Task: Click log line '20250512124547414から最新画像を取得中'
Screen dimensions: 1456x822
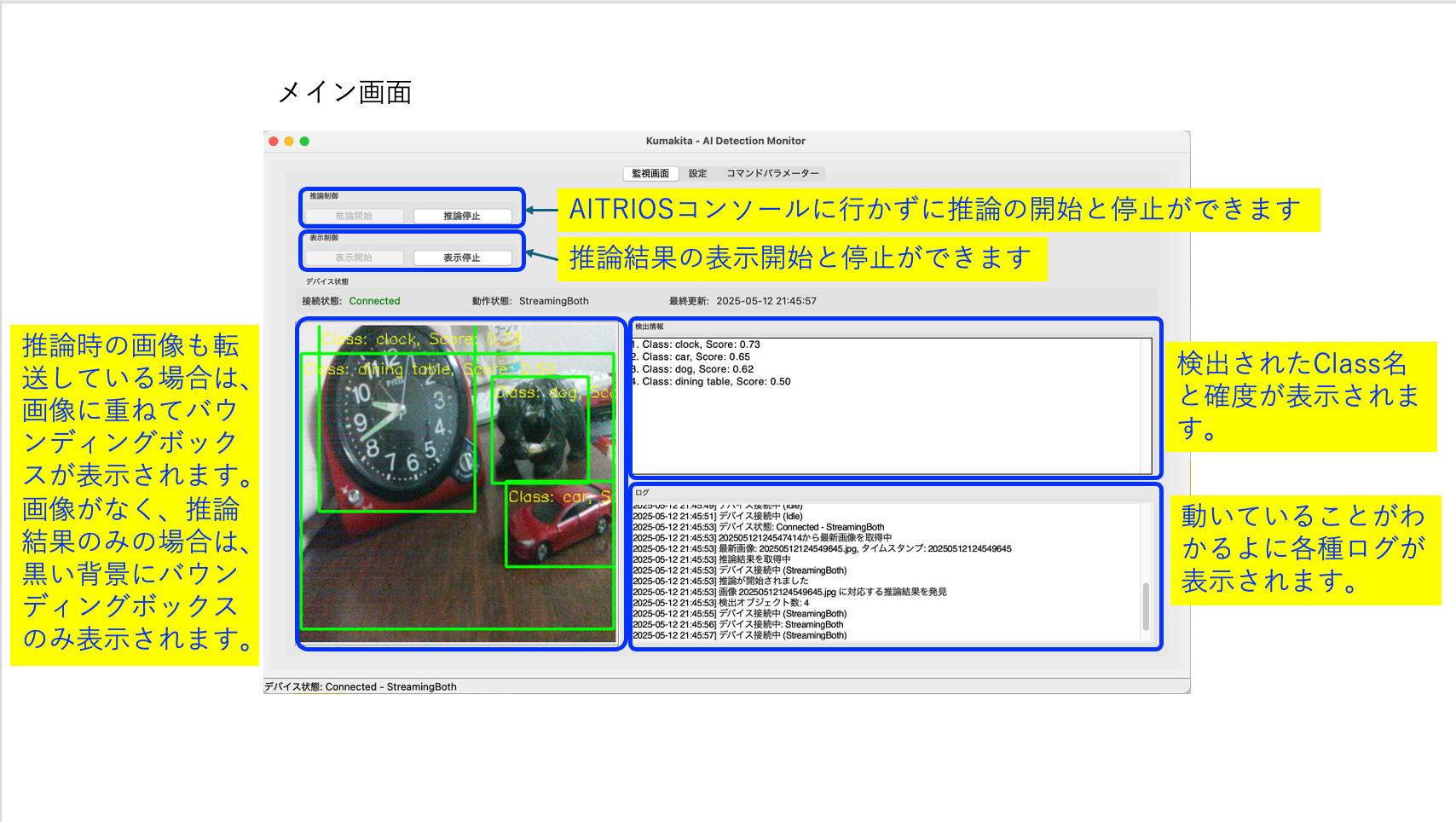Action: click(x=762, y=538)
